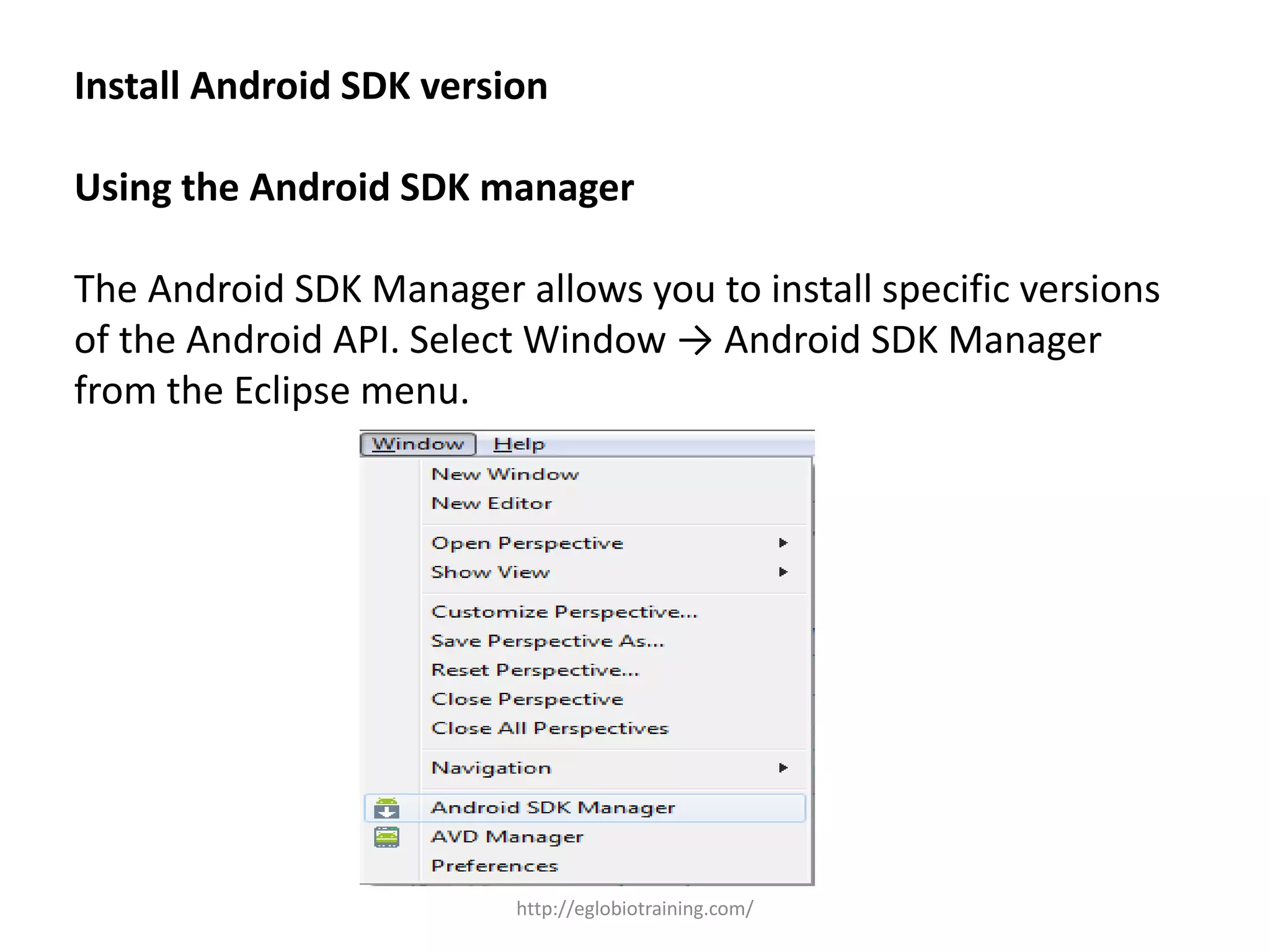The width and height of the screenshot is (1270, 952).
Task: Choose Reset Perspective... from the menu
Action: click(535, 670)
